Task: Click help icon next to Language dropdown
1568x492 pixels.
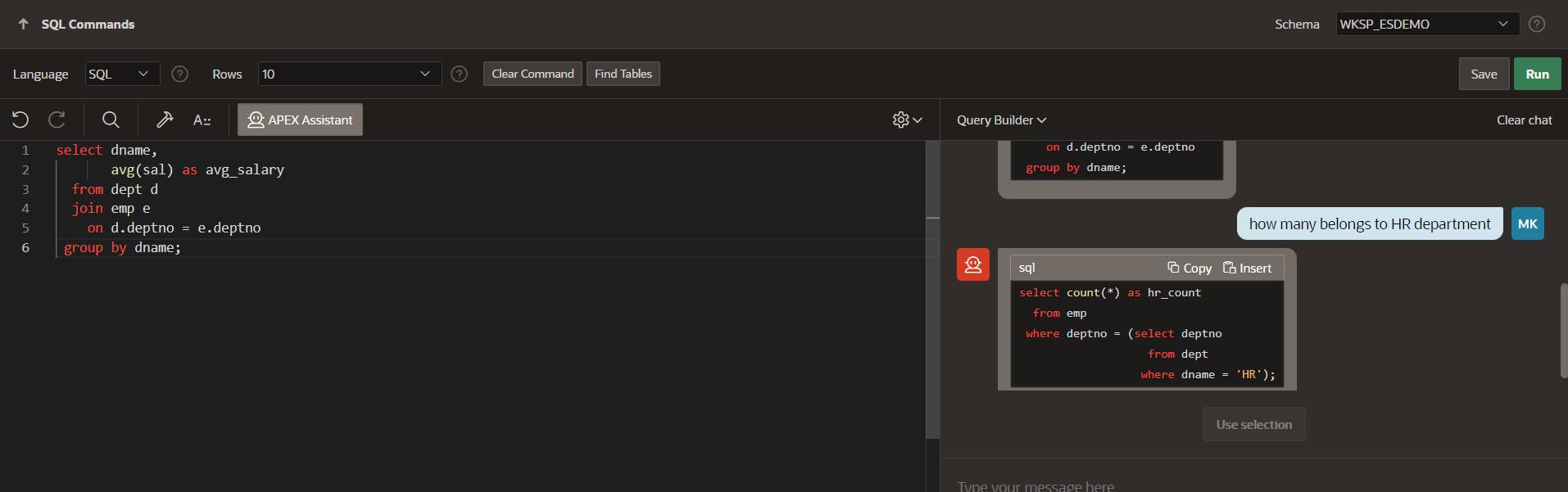Action: [x=179, y=74]
